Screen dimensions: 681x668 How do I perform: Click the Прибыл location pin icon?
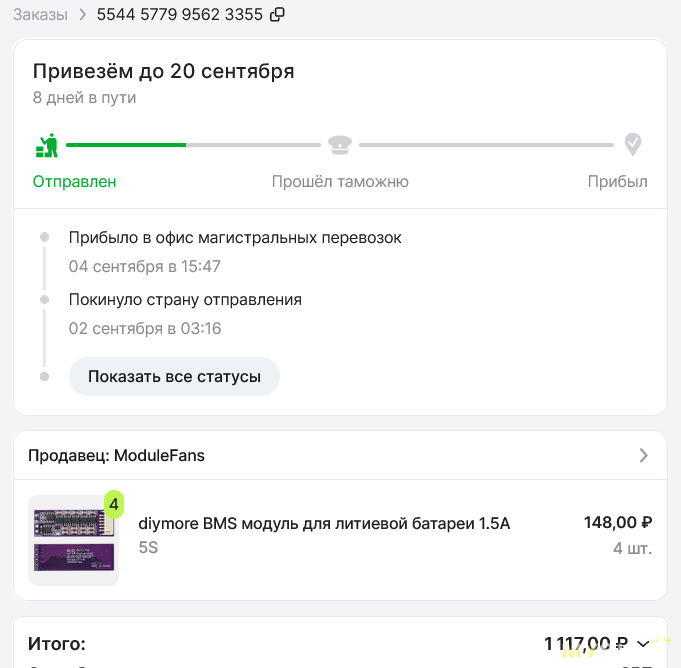click(633, 144)
